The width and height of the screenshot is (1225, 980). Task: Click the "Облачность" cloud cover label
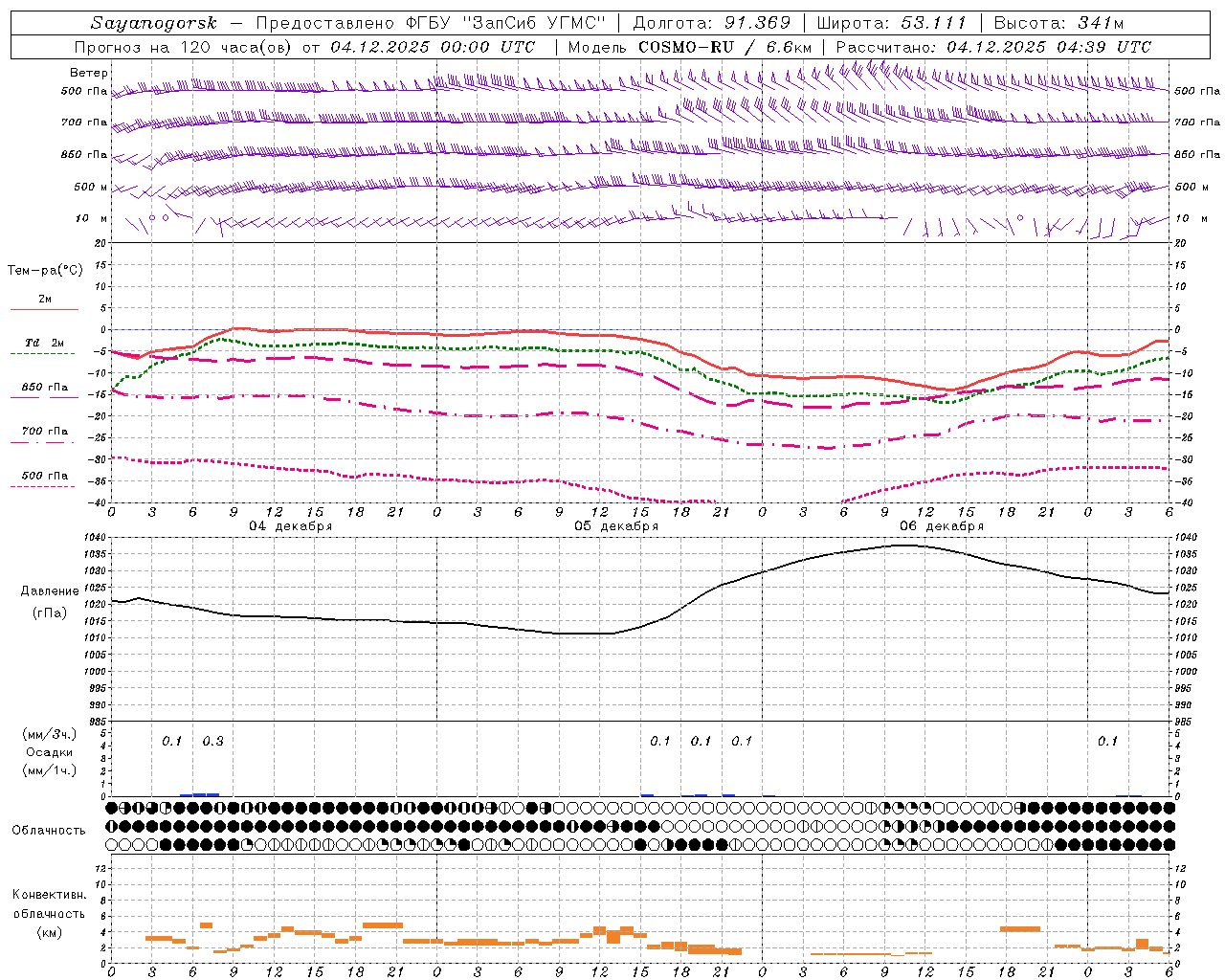pyautogui.click(x=49, y=830)
